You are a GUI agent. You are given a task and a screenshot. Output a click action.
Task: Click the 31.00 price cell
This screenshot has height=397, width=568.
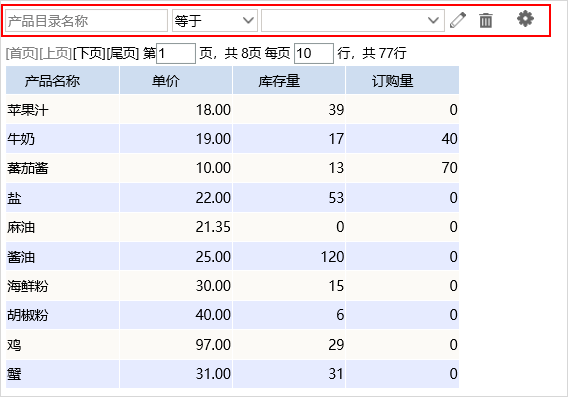pos(176,374)
